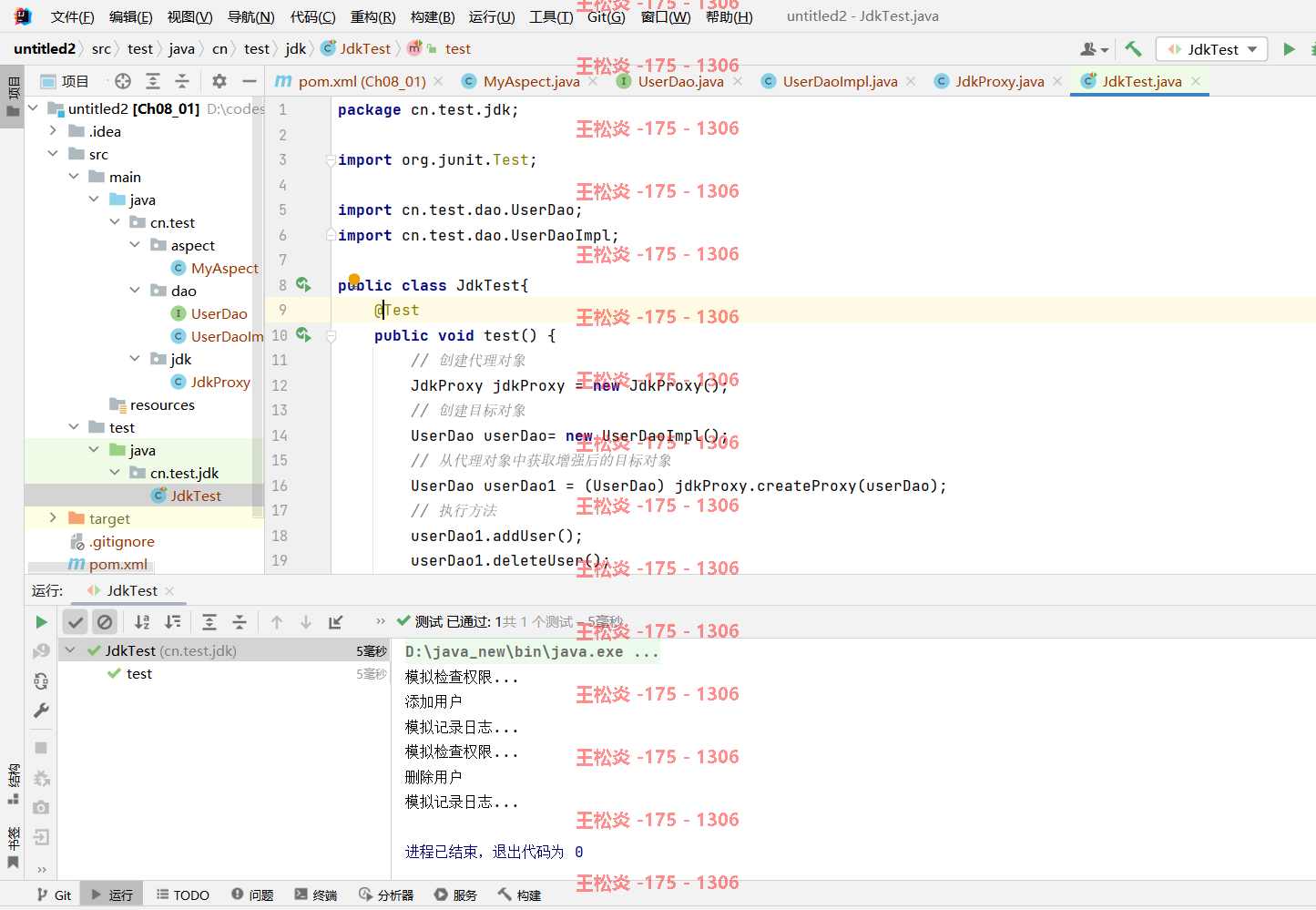Rerun tests in run panel
This screenshot has width=1316, height=910.
tap(41, 622)
